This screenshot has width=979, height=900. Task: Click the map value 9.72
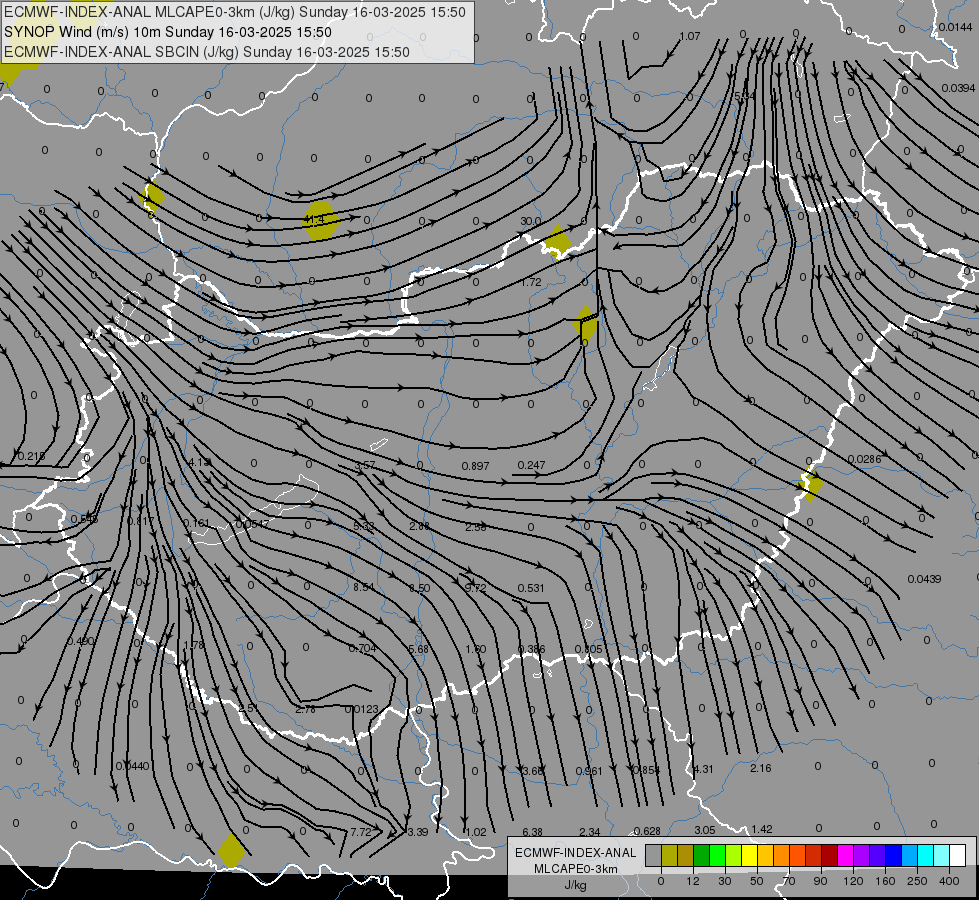(476, 588)
